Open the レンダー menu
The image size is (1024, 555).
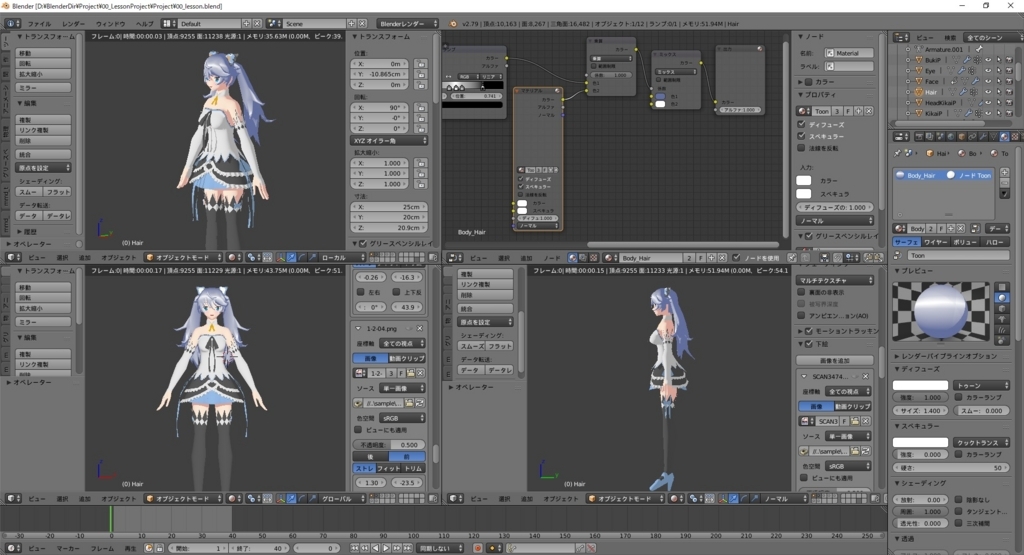[x=73, y=24]
